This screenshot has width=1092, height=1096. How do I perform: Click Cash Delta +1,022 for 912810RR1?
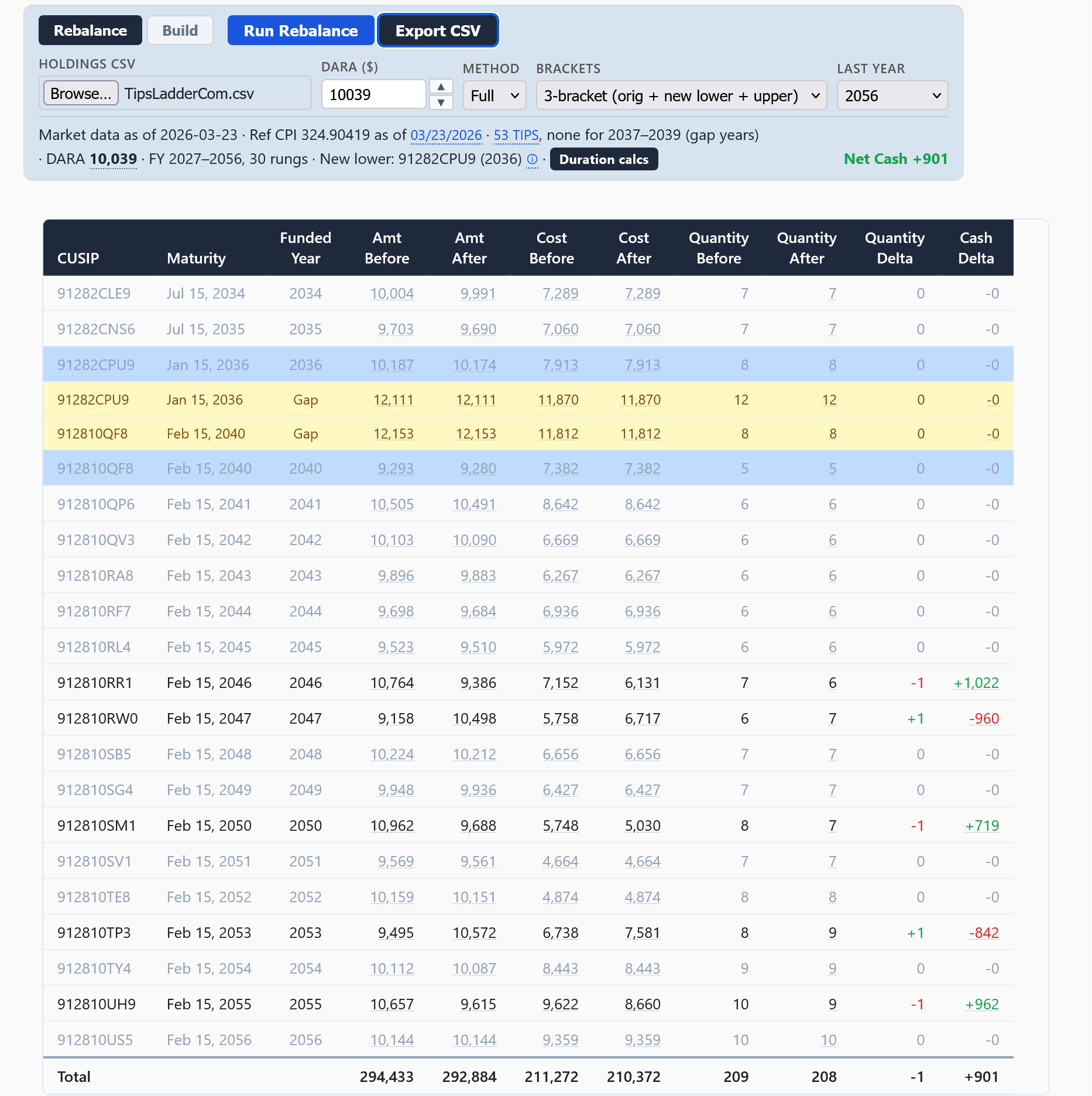976,683
